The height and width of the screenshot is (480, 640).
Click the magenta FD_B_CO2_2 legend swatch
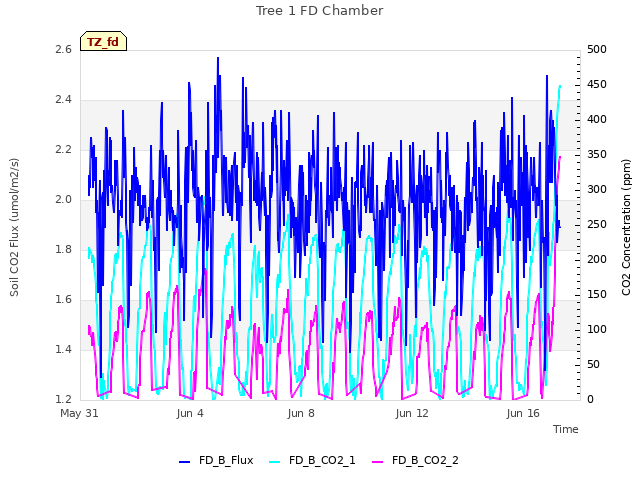(378, 461)
